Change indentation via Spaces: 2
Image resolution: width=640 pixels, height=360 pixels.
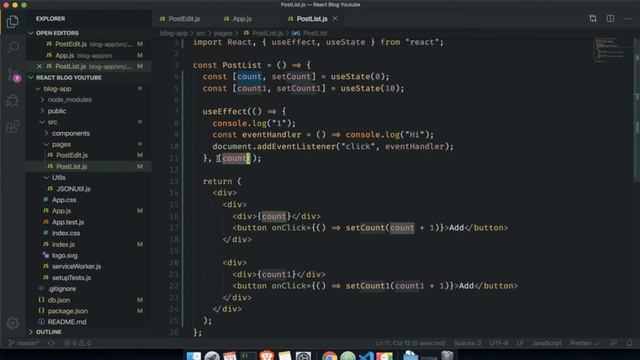[x=467, y=343]
